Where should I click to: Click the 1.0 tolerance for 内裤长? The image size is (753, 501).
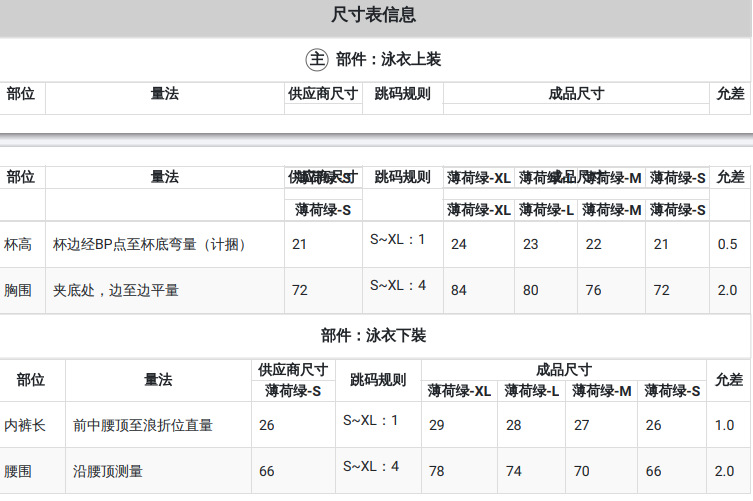click(x=724, y=426)
